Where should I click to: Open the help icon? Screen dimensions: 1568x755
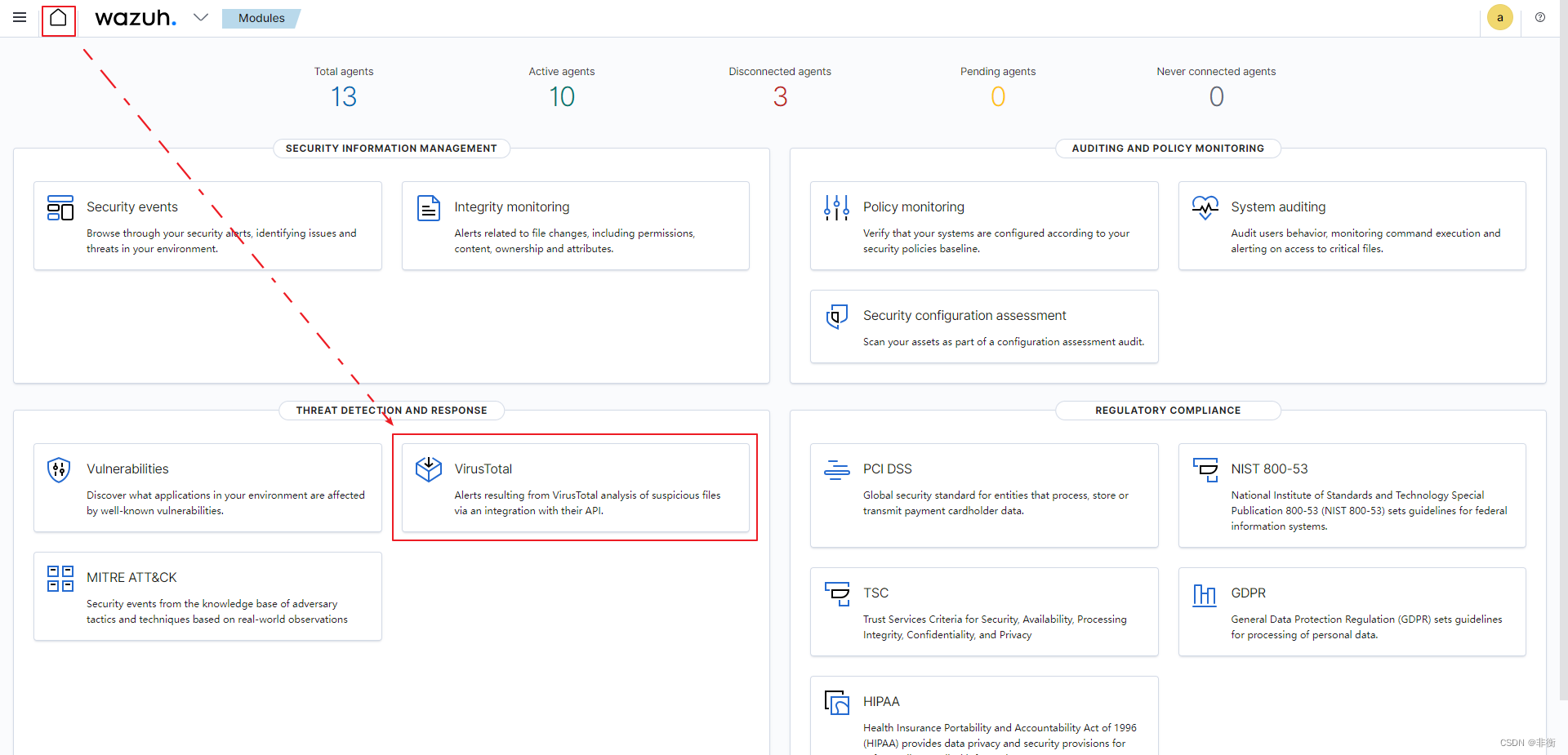(1540, 17)
